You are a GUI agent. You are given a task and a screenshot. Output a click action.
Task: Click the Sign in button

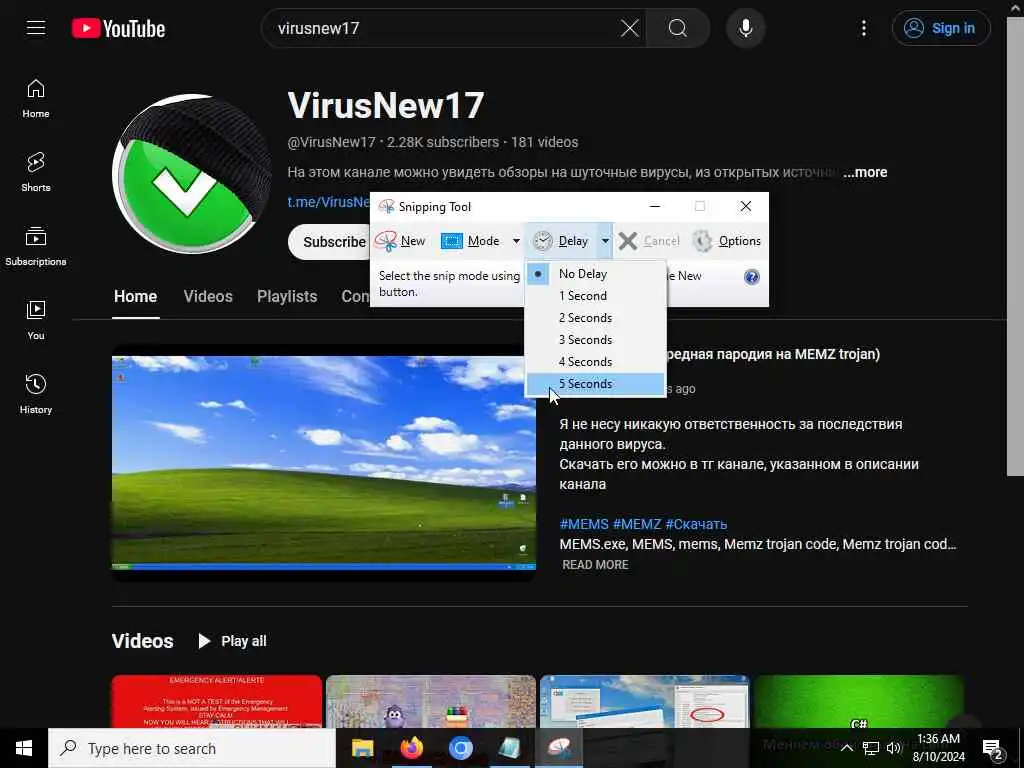point(941,28)
